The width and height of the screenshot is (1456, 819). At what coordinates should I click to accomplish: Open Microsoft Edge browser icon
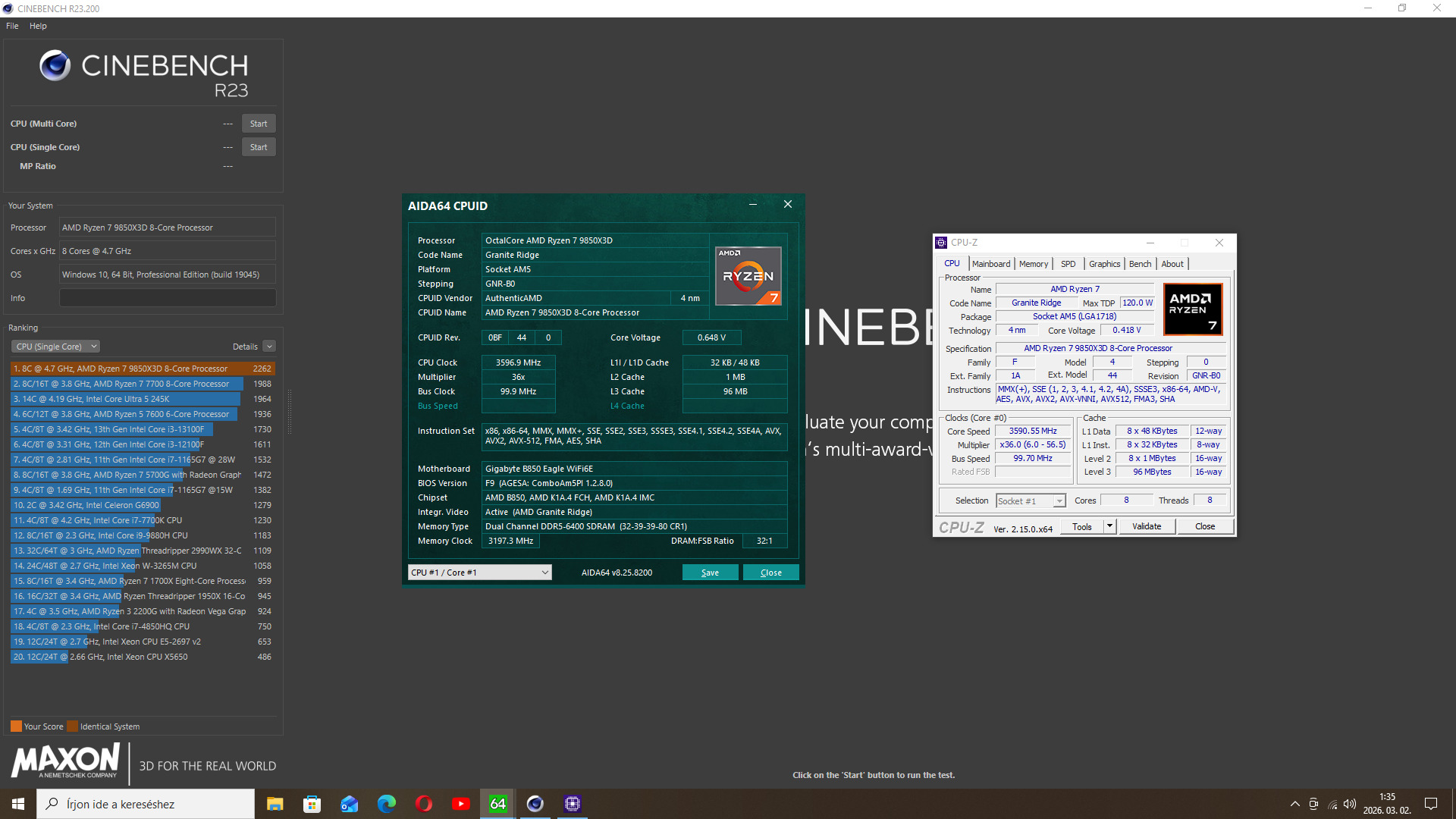pos(386,804)
